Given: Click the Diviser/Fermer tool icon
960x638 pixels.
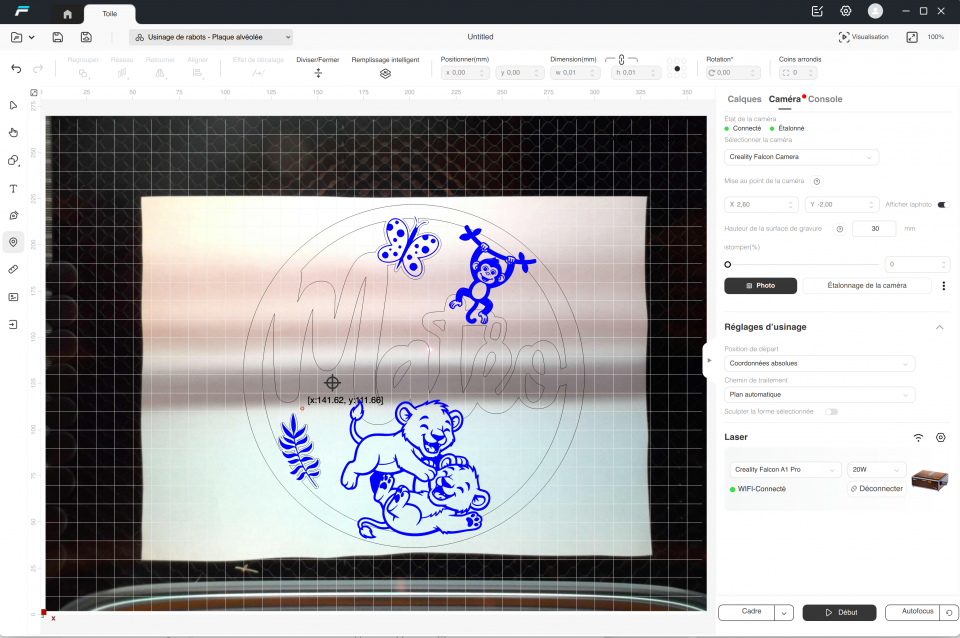Looking at the screenshot, I should click(318, 73).
